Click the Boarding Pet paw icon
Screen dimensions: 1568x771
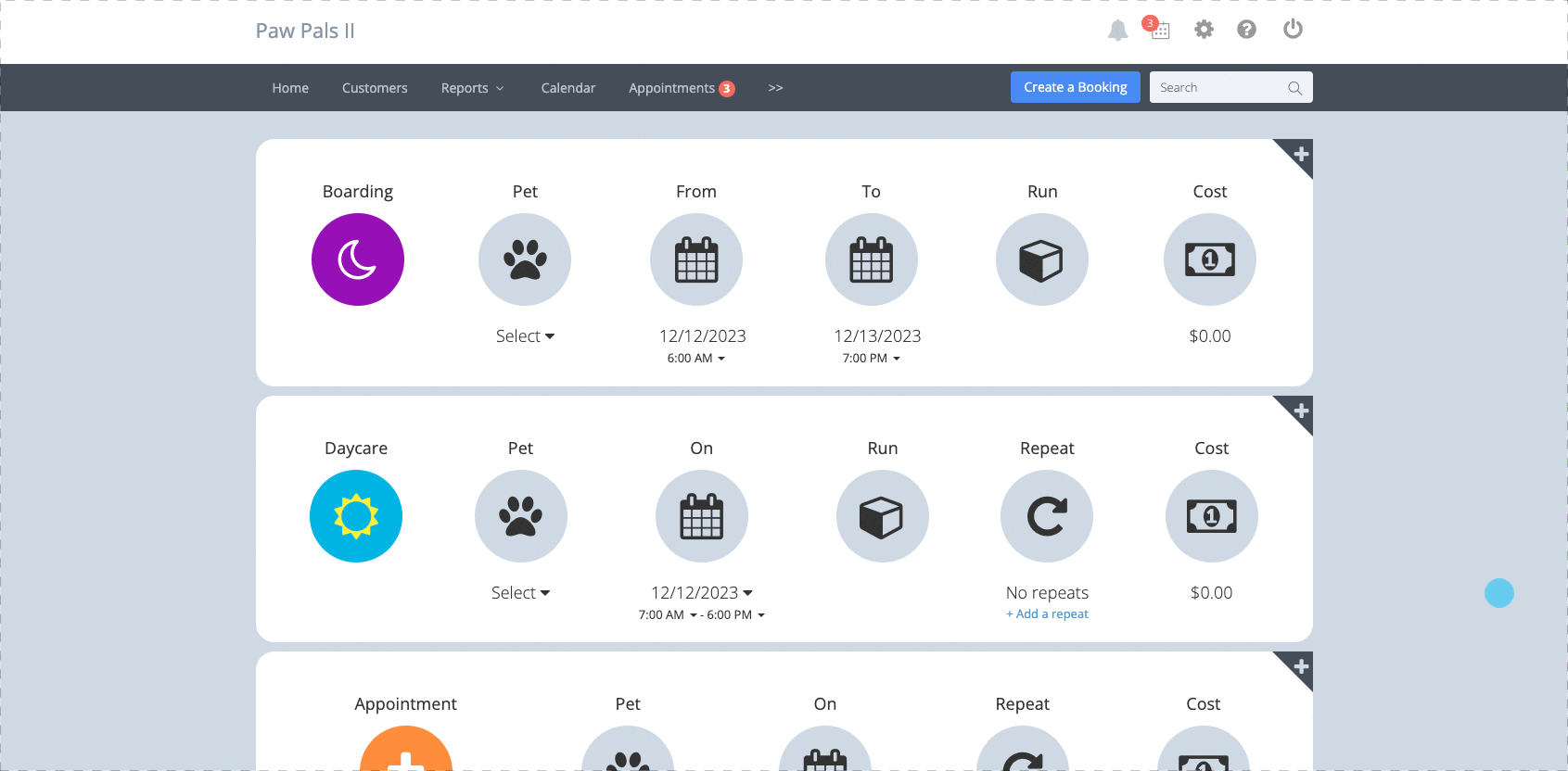pyautogui.click(x=525, y=259)
